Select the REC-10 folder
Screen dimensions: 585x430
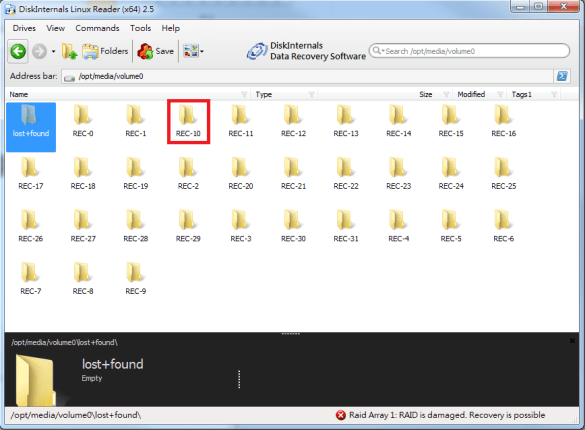(188, 122)
